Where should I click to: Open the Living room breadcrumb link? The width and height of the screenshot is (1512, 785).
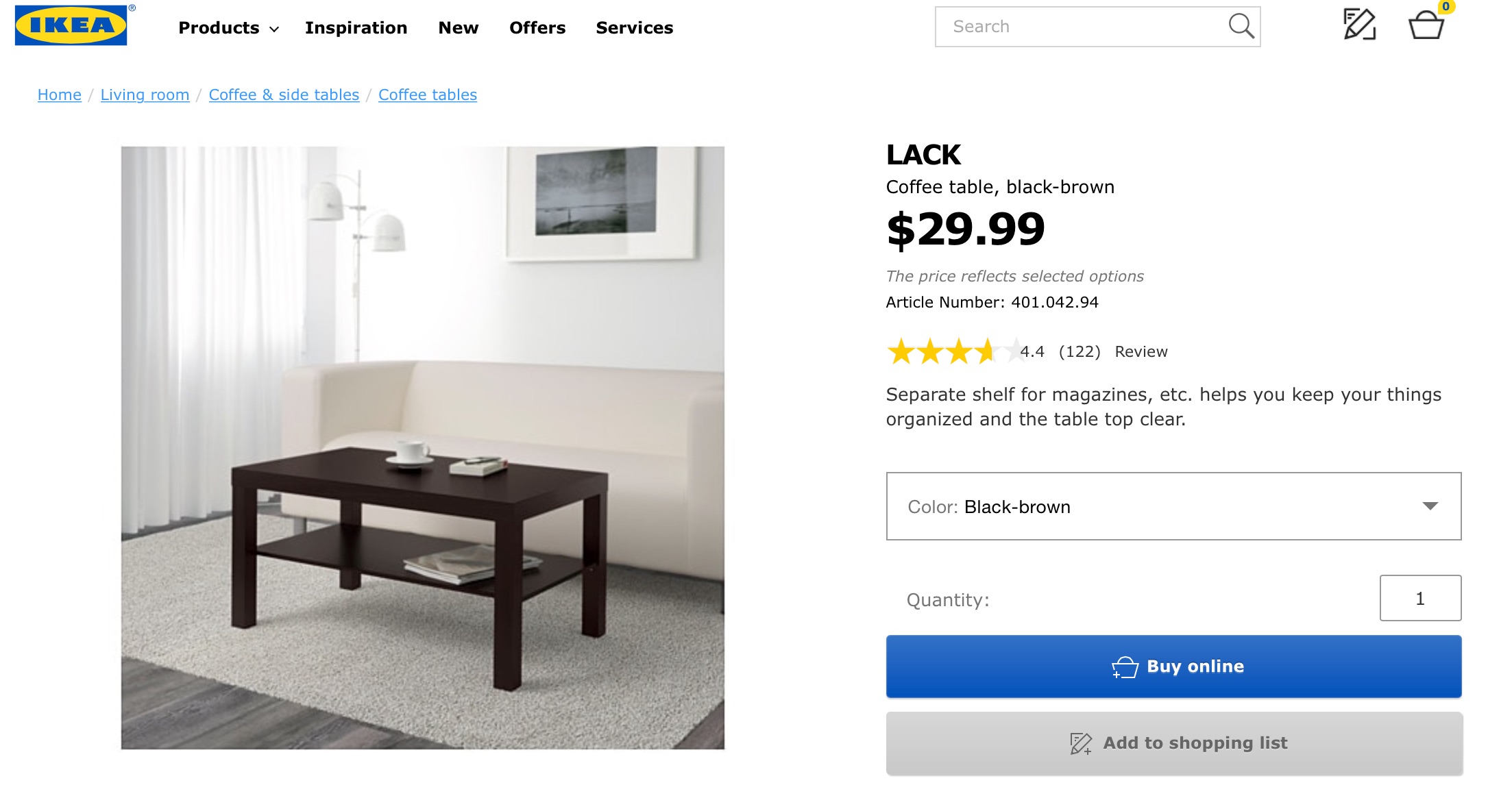click(x=145, y=95)
